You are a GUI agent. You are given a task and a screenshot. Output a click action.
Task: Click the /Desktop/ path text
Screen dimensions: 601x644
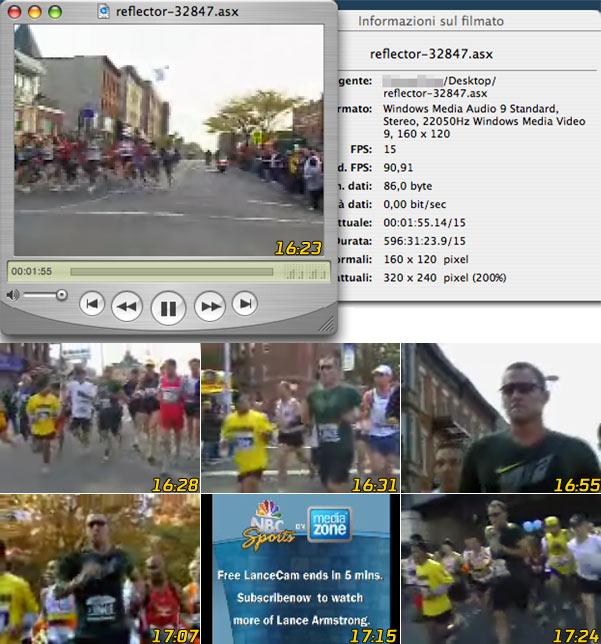[470, 80]
